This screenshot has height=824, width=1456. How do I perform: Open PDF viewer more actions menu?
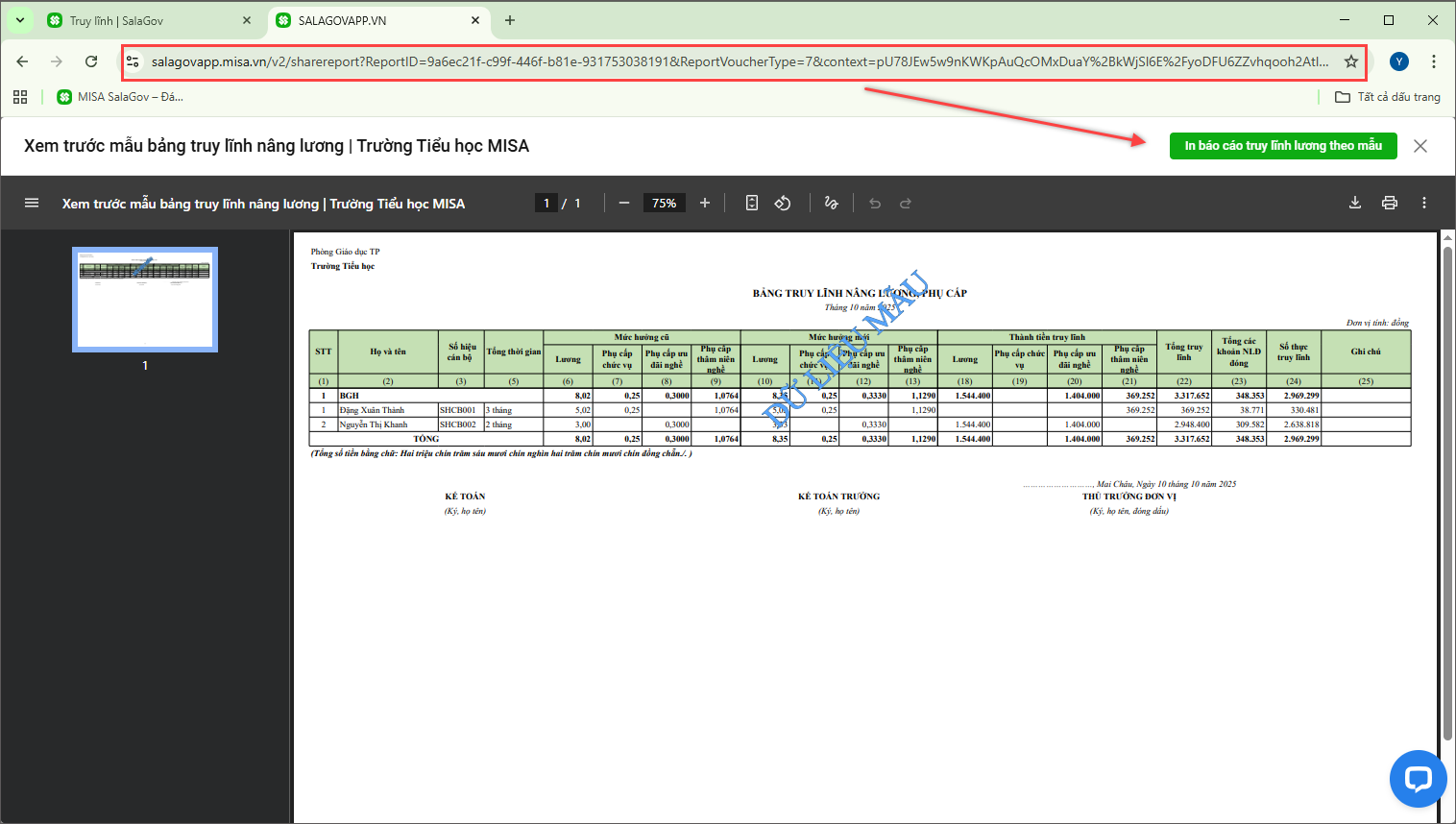[x=1423, y=203]
